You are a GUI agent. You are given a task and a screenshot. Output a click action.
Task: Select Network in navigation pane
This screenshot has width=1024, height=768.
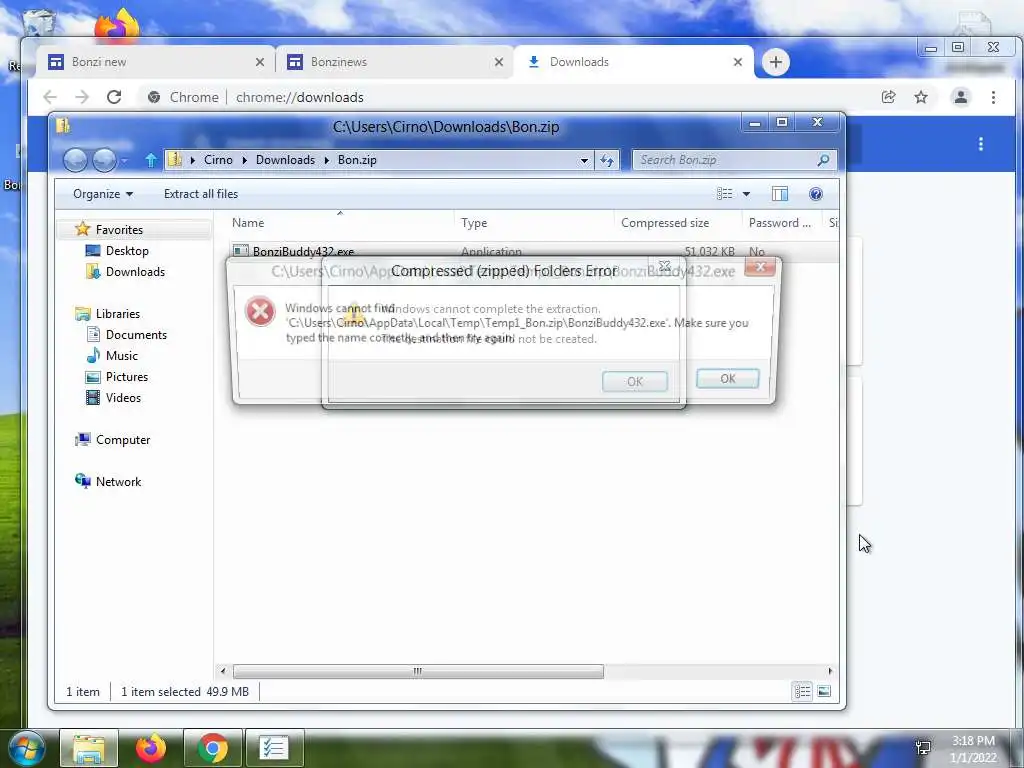(118, 481)
